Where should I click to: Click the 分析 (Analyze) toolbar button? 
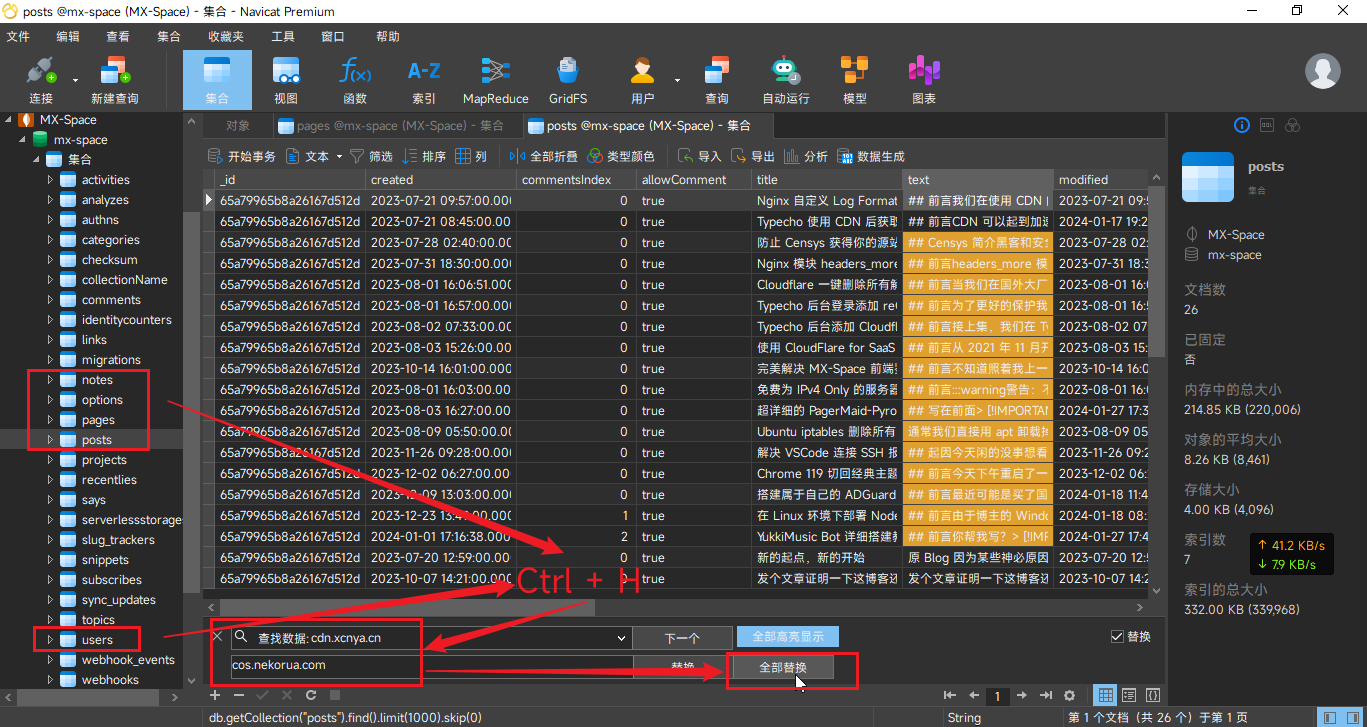point(806,156)
